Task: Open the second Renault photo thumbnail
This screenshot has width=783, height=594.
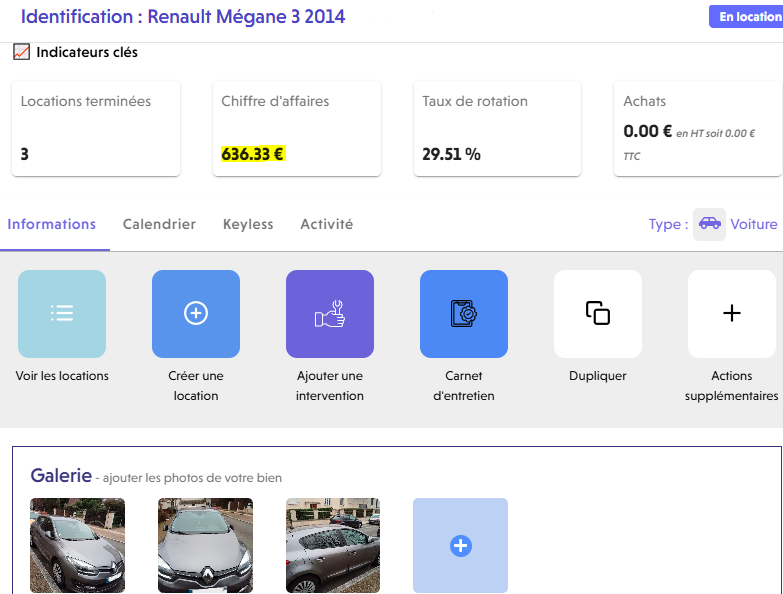Action: 205,545
